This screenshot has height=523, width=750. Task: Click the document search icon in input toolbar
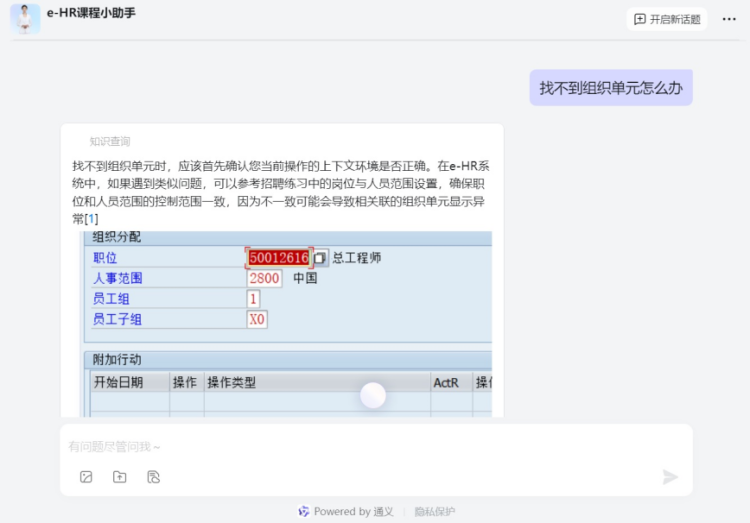pyautogui.click(x=153, y=477)
